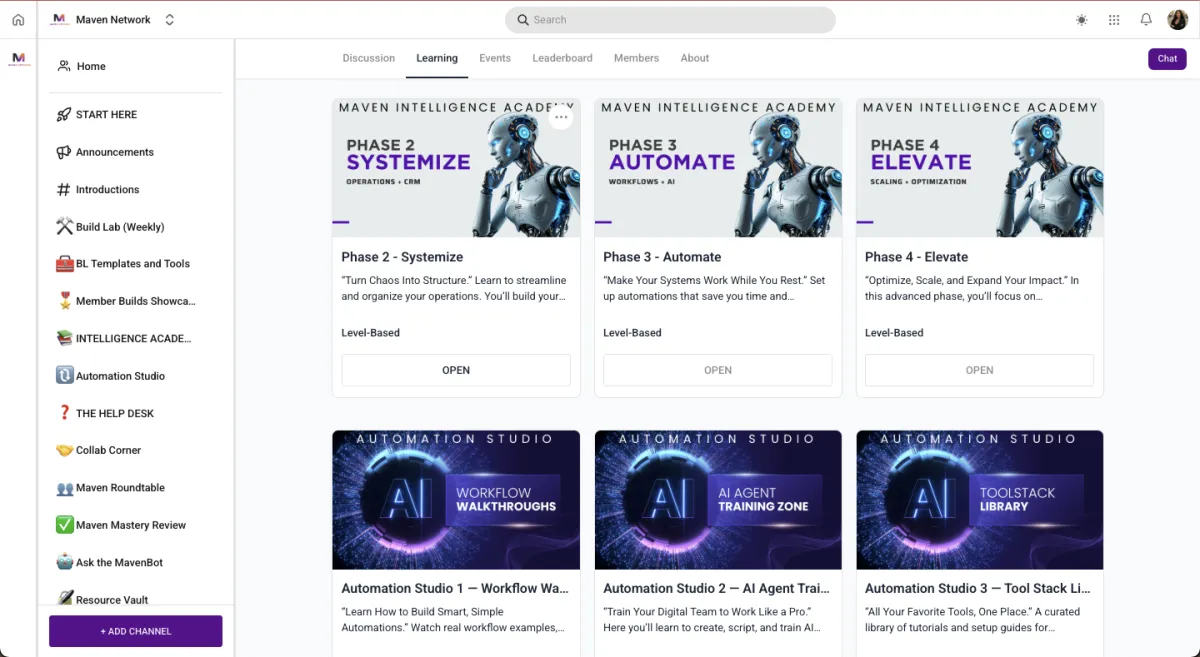The image size is (1200, 657).
Task: Switch to the Leaderboard tab
Action: [x=562, y=58]
